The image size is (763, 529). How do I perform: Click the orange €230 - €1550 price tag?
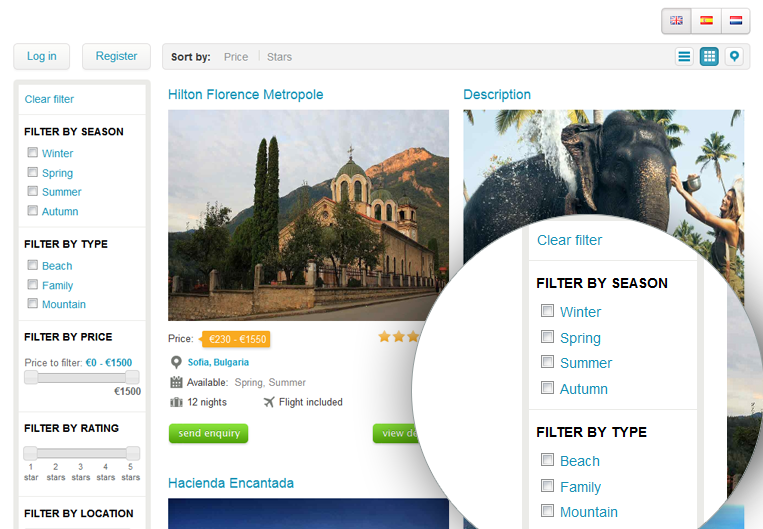click(236, 339)
